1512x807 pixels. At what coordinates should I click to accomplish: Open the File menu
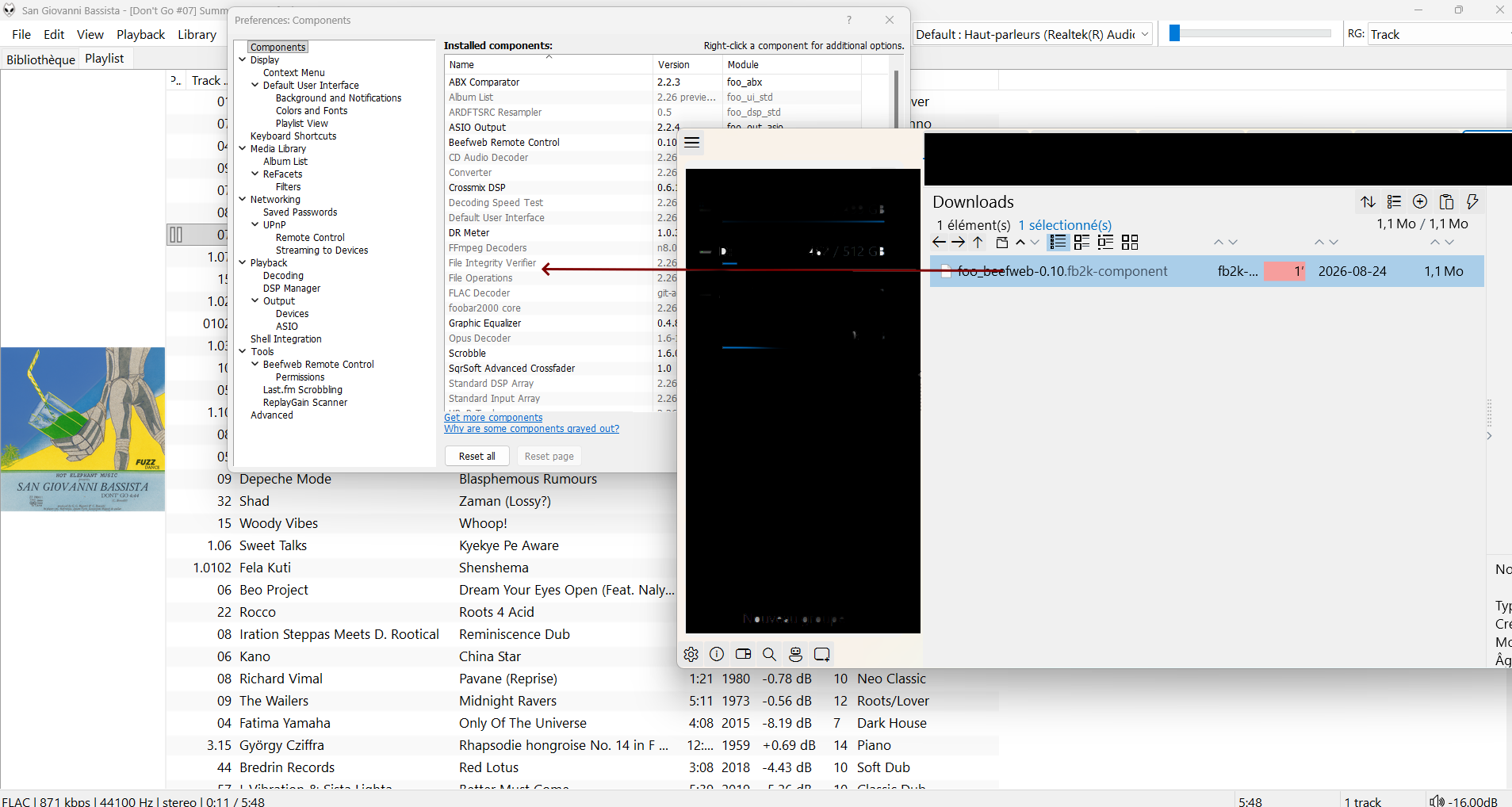coord(21,34)
